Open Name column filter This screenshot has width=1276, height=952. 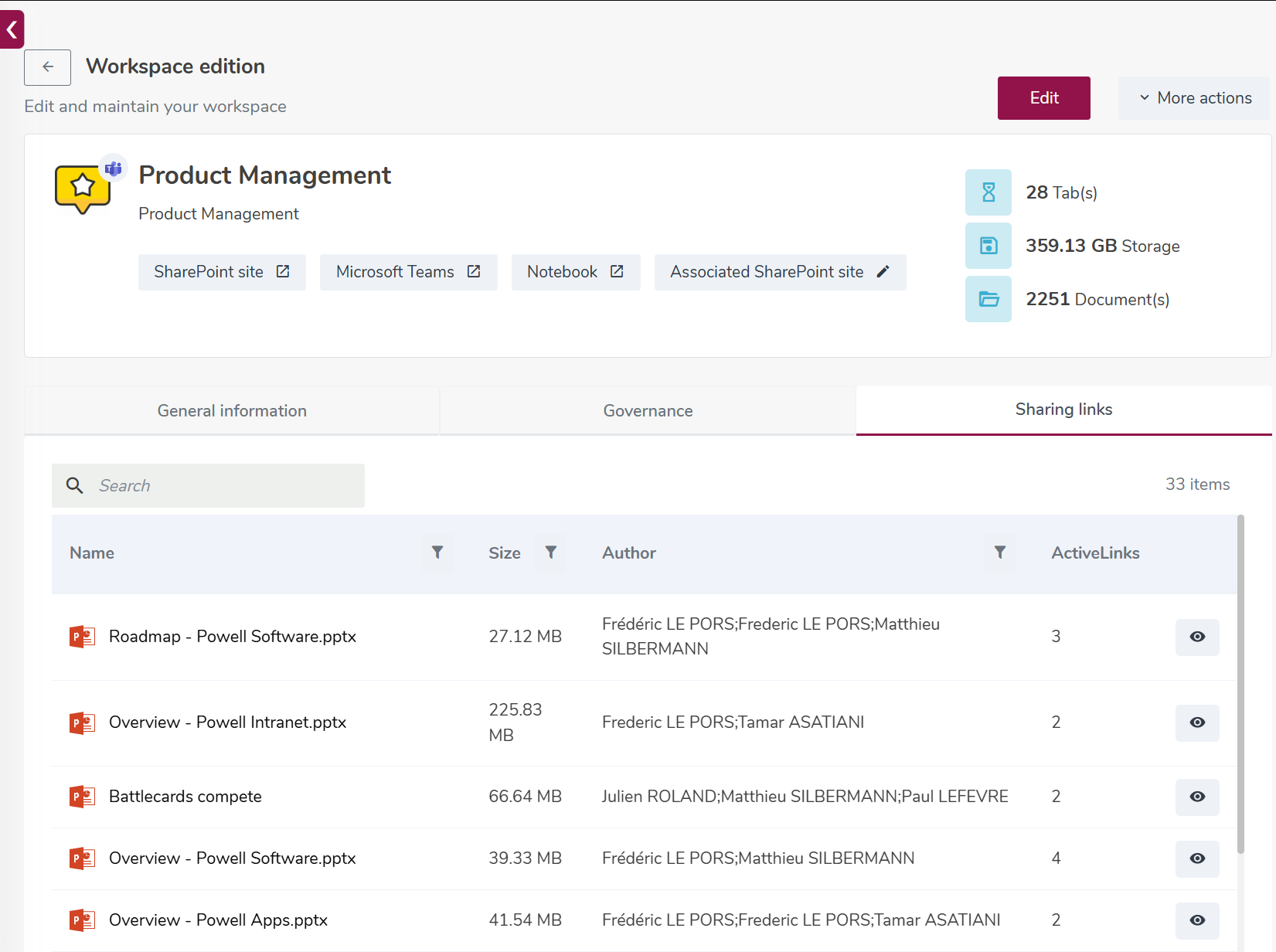point(437,552)
